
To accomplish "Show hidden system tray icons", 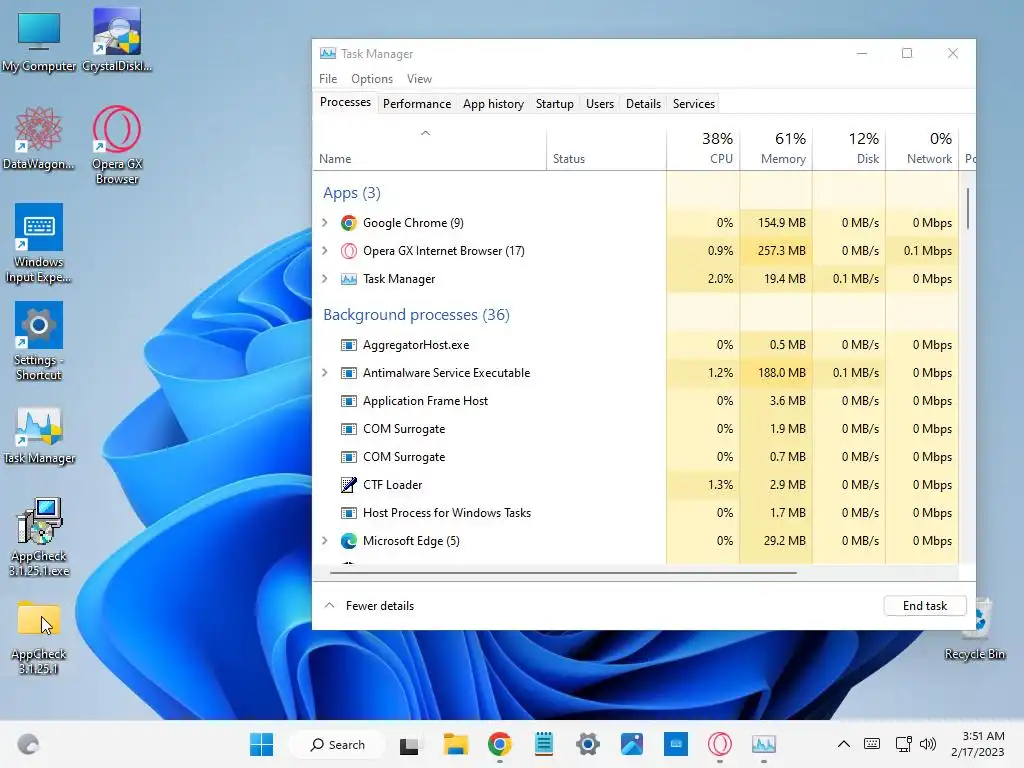I will [844, 744].
